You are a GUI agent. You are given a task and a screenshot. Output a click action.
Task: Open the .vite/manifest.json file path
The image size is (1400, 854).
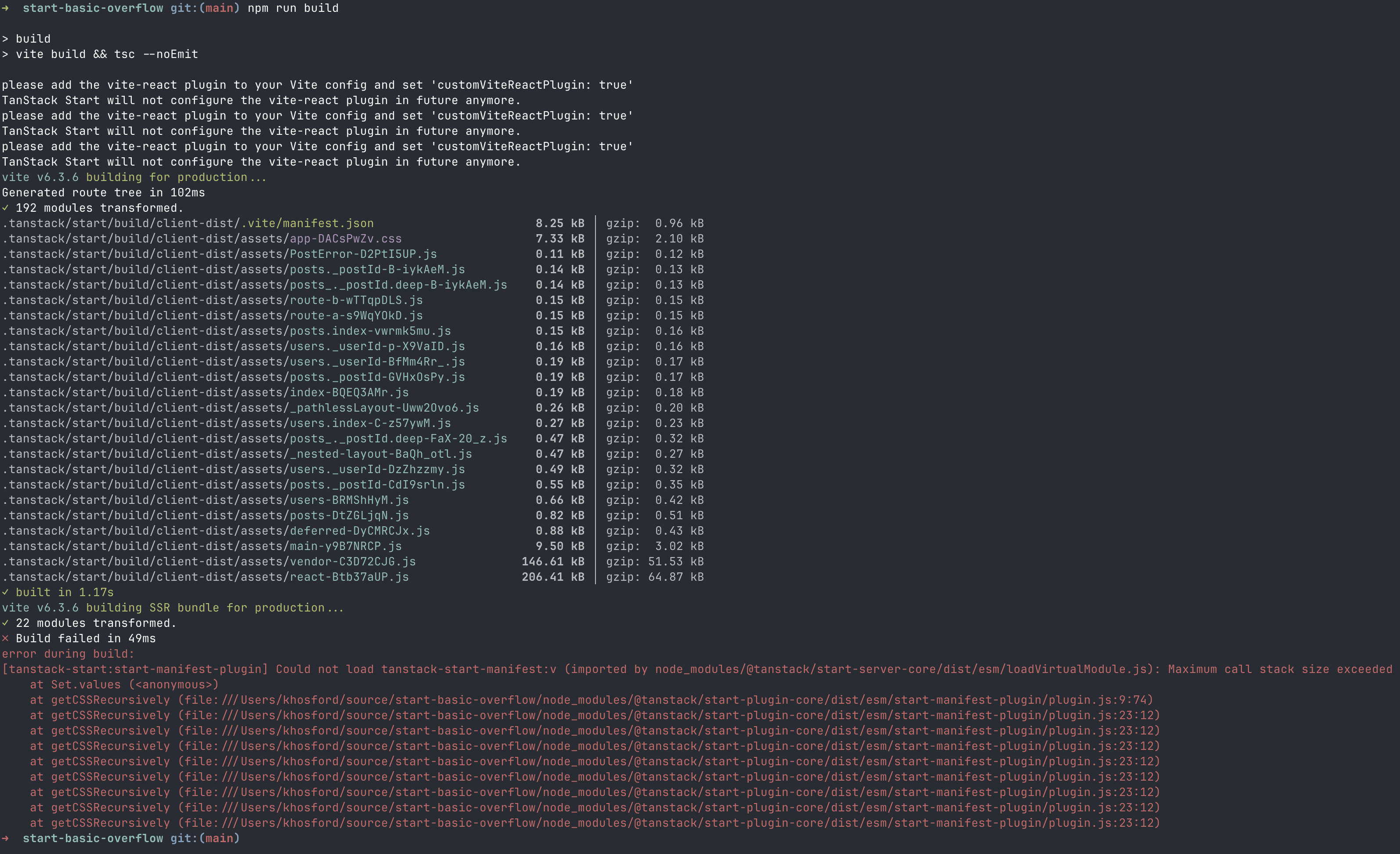point(307,223)
